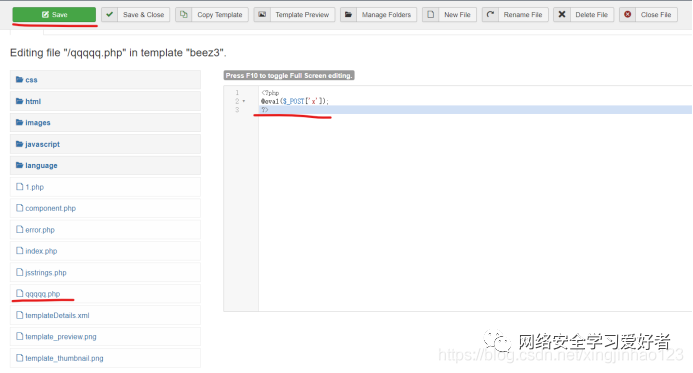Image resolution: width=693 pixels, height=373 pixels.
Task: Click the Copy Template button label
Action: (x=220, y=15)
